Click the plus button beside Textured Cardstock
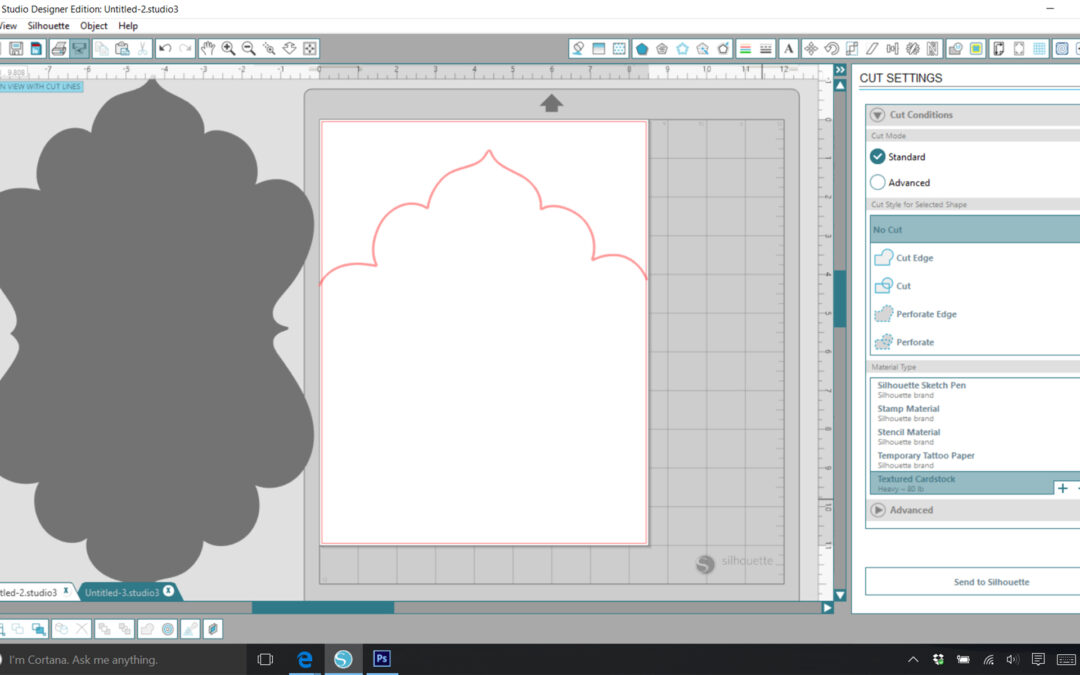 pyautogui.click(x=1062, y=488)
